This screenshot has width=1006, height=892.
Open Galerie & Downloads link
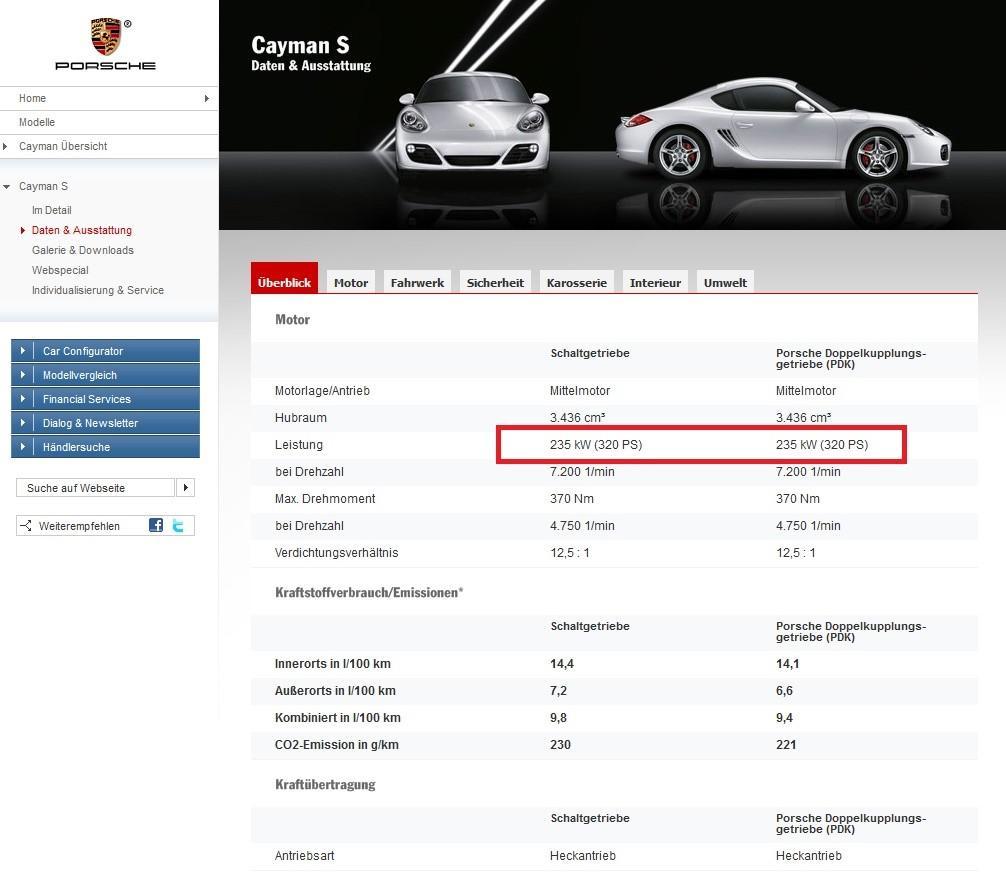point(82,250)
